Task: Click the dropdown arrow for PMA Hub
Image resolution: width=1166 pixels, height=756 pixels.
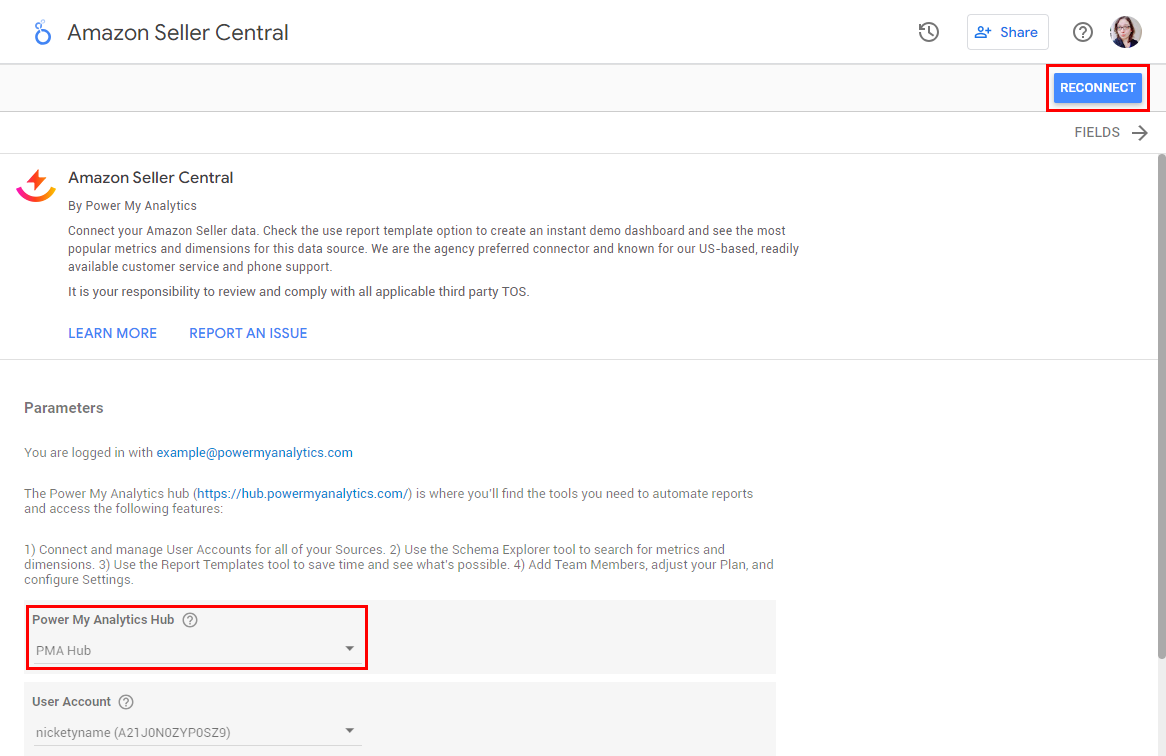Action: pos(350,649)
